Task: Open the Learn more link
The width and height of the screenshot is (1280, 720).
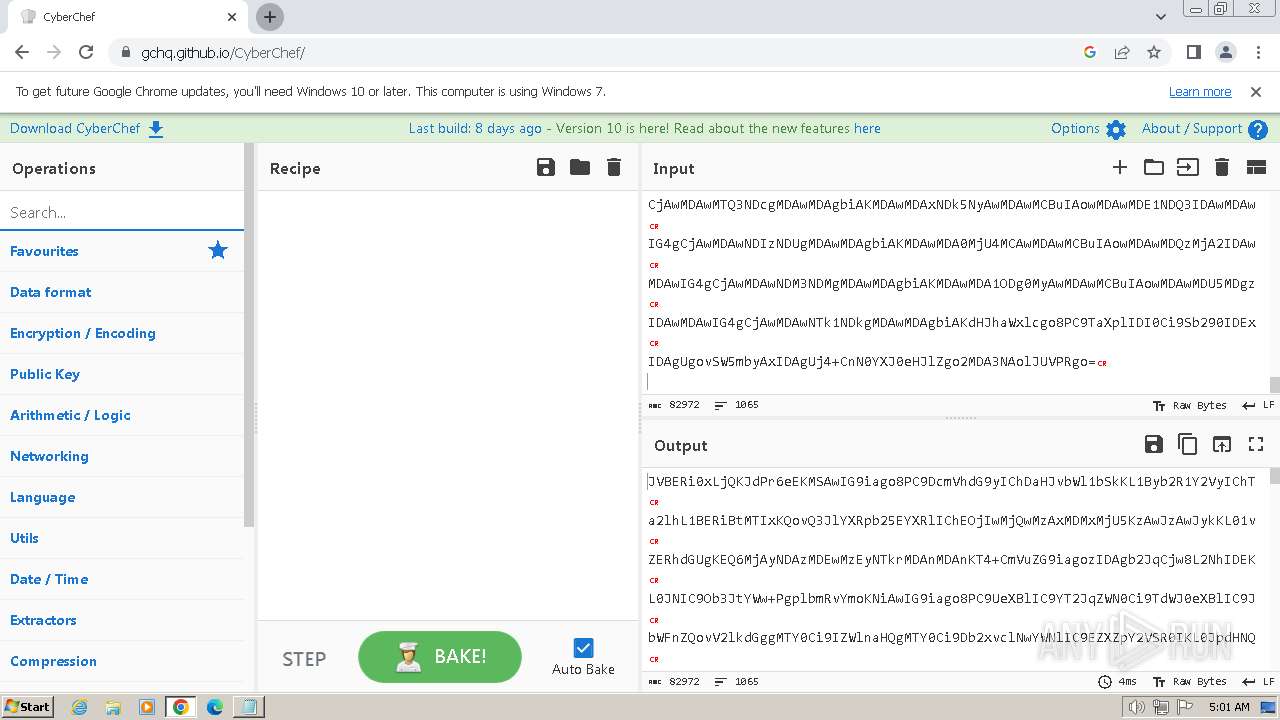Action: click(x=1200, y=91)
